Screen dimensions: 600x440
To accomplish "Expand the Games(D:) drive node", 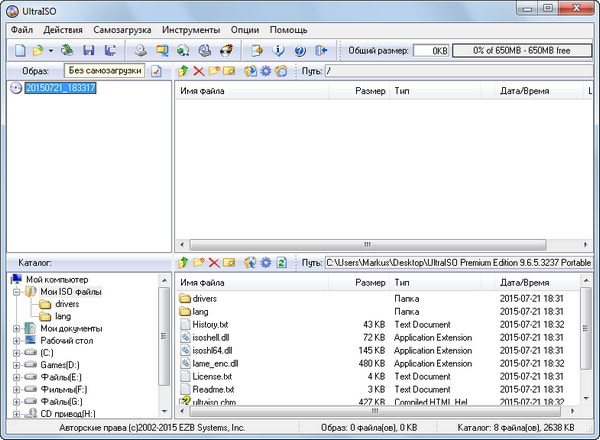I will point(17,365).
